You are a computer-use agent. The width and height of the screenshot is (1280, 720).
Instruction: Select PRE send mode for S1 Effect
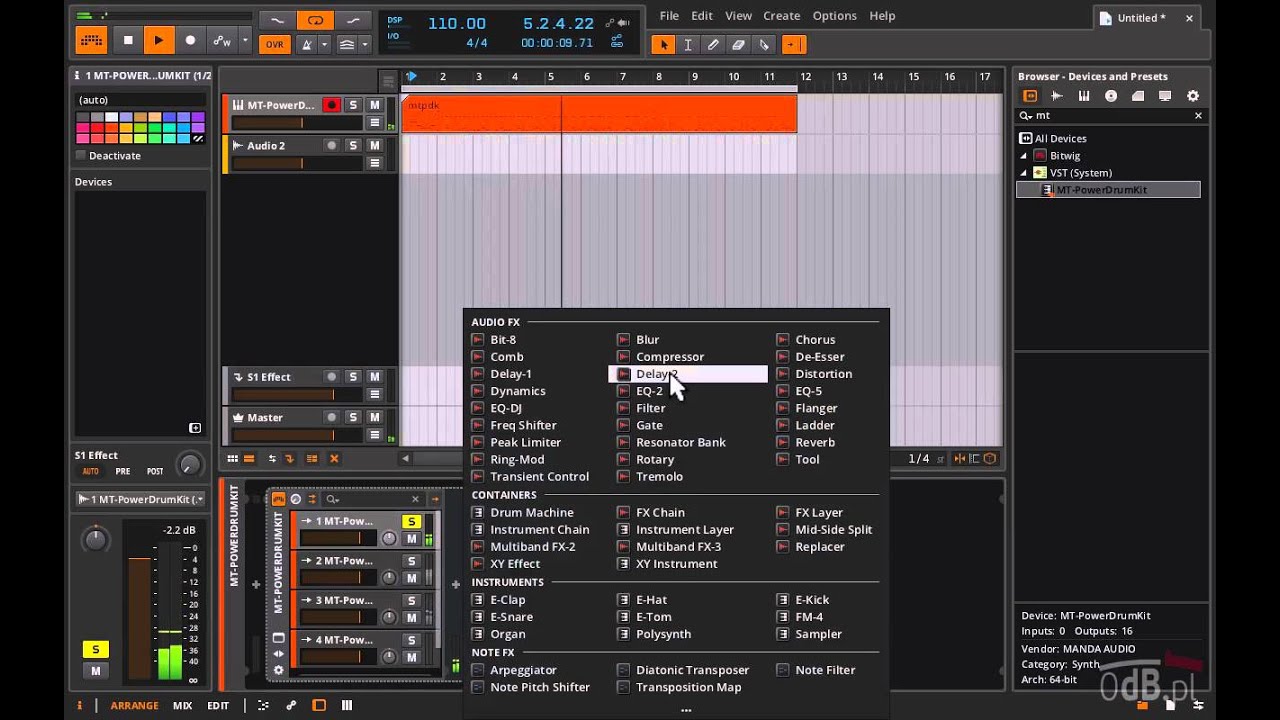123,471
